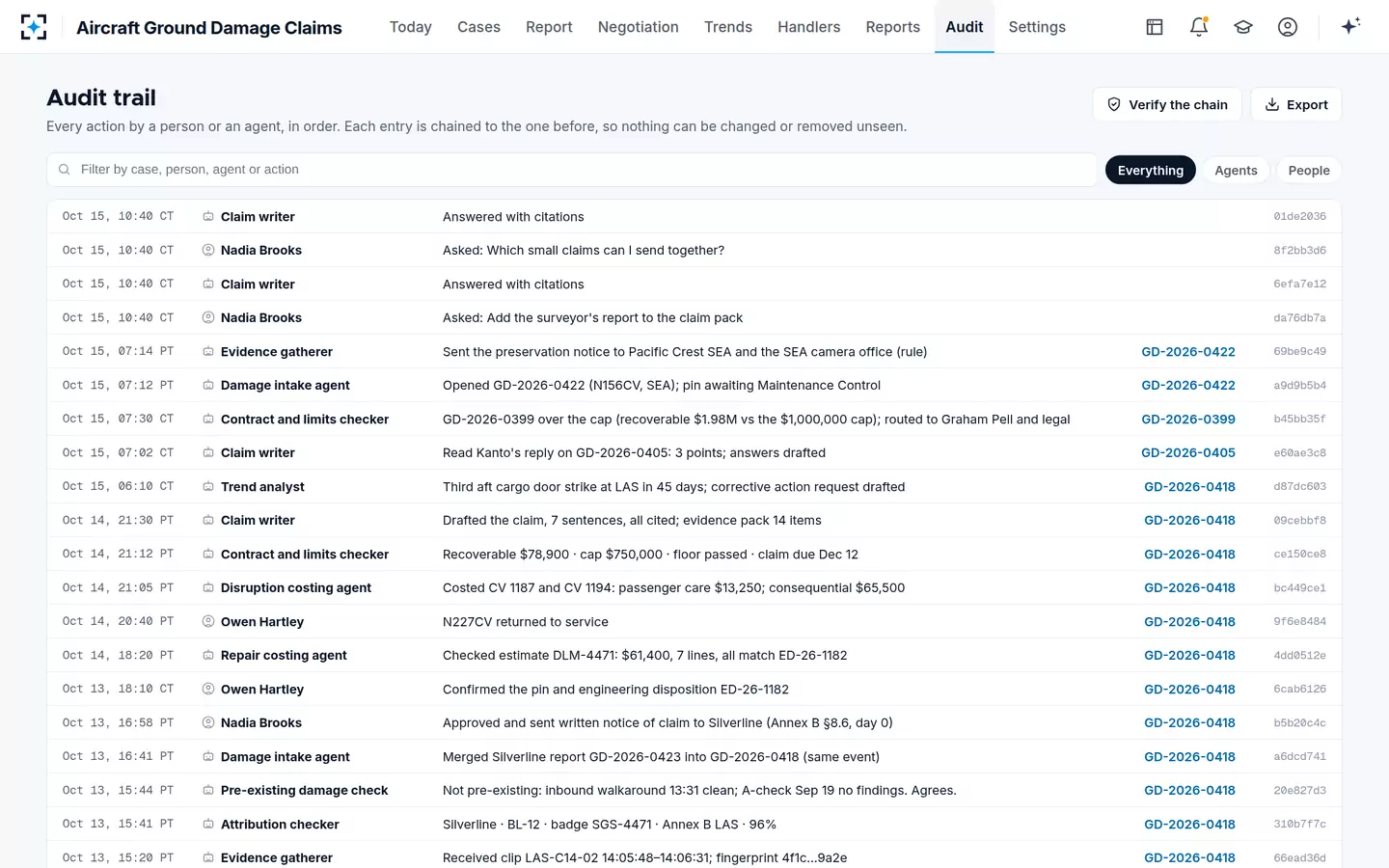Open the Cases tab
Viewport: 1389px width, 868px height.
pos(478,27)
